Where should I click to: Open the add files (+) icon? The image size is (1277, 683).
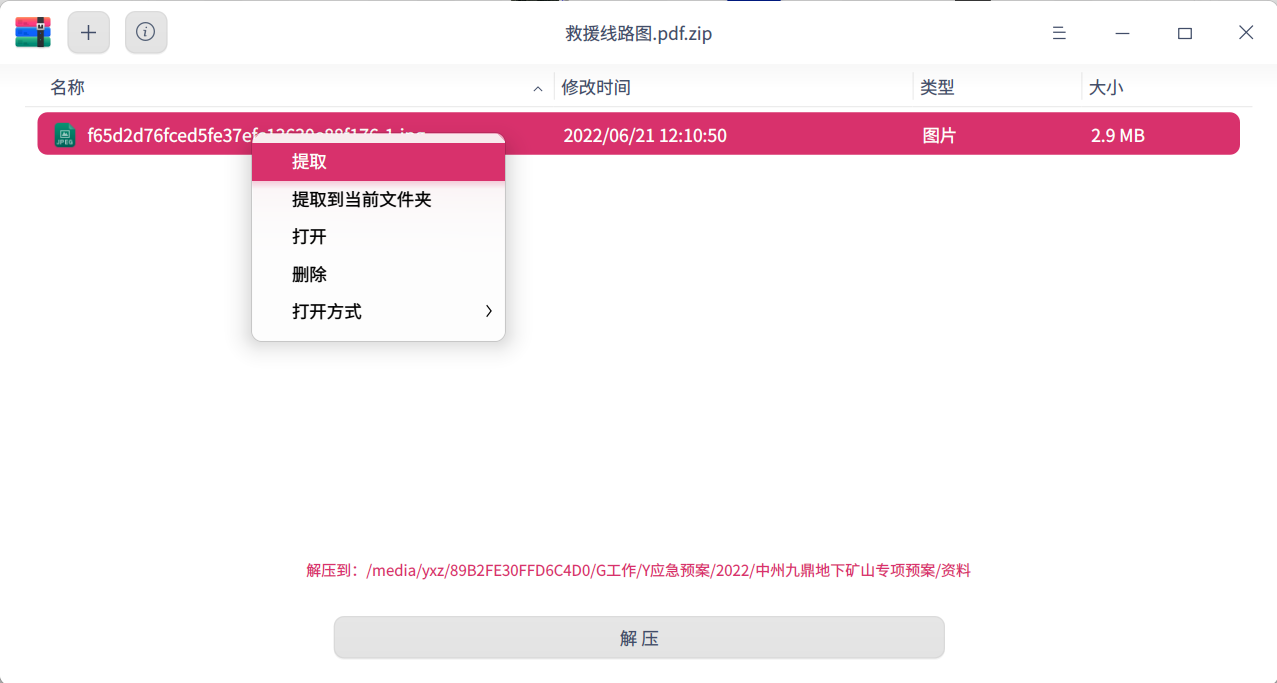tap(88, 31)
